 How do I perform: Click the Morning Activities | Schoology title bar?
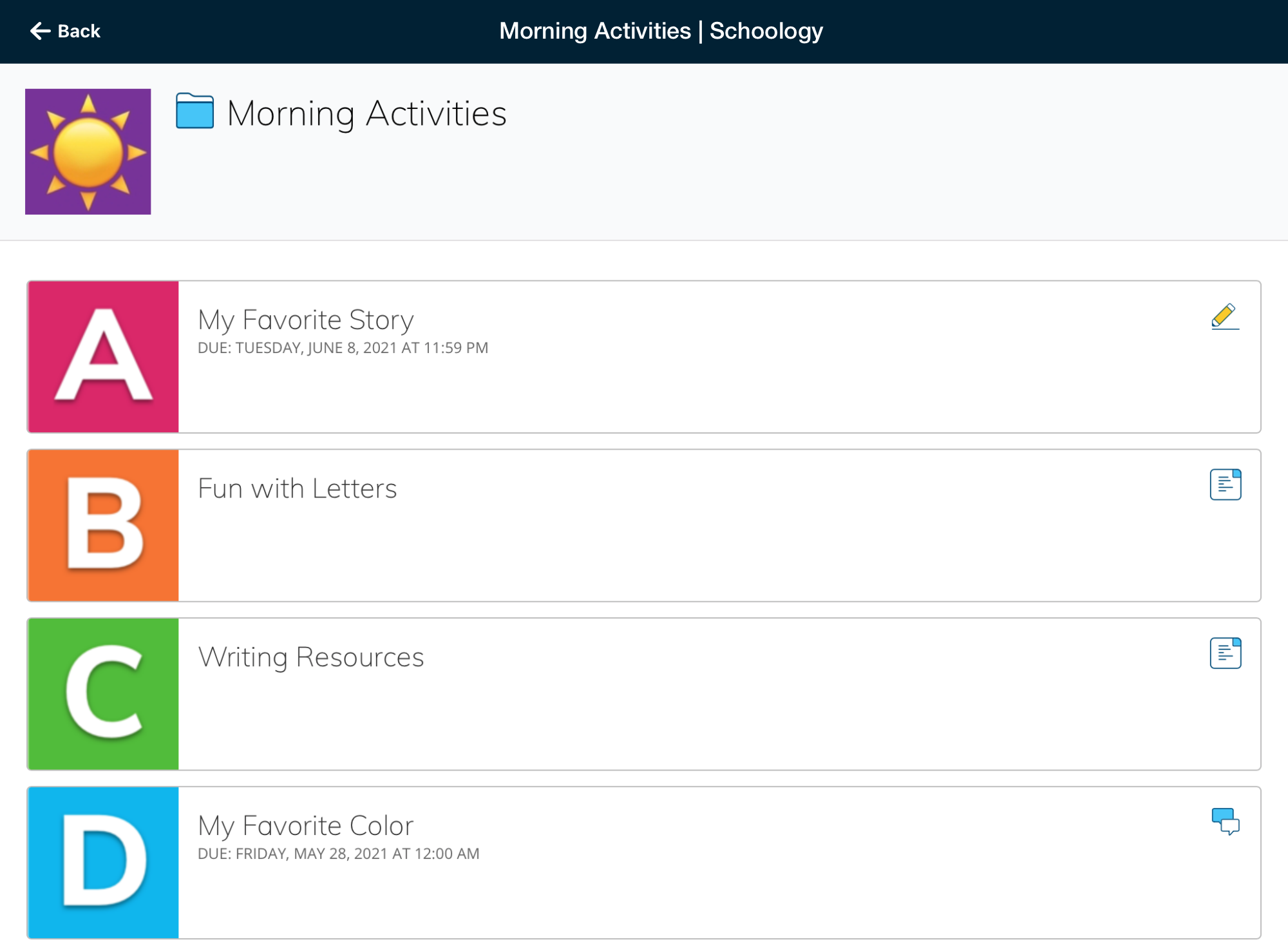(661, 31)
